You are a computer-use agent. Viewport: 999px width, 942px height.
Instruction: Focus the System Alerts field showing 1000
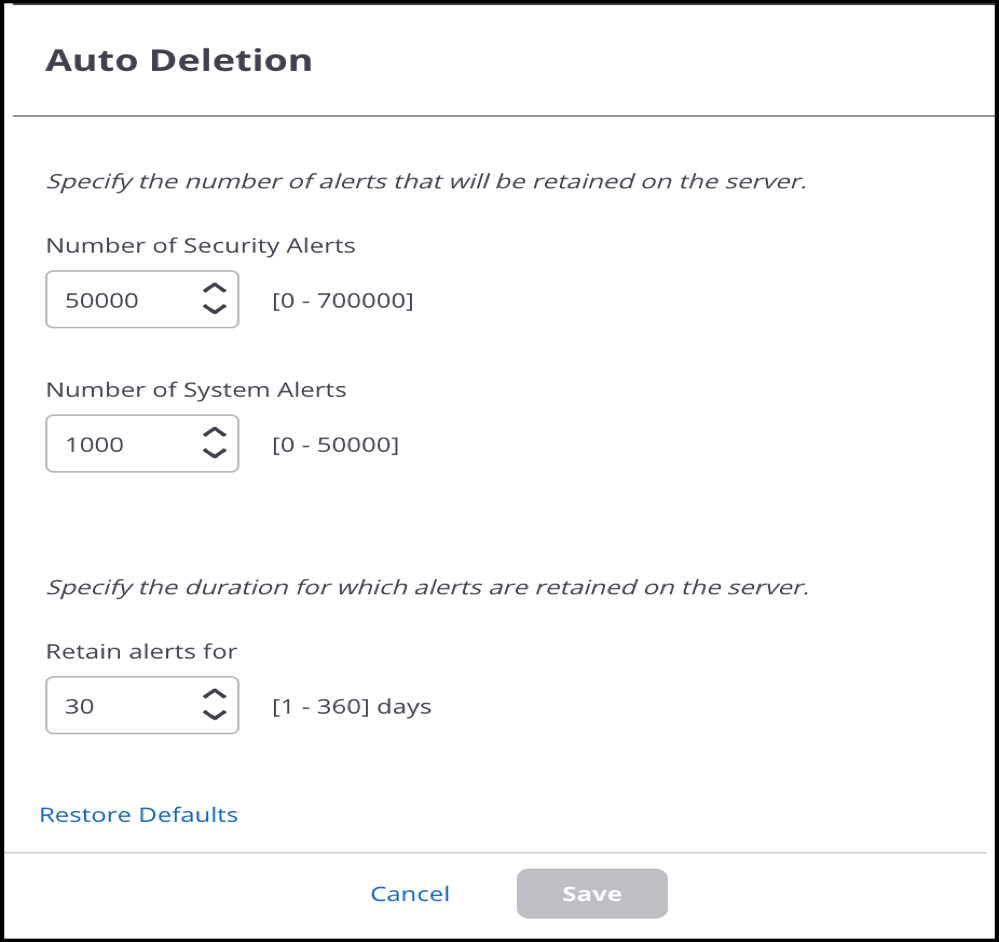(142, 444)
